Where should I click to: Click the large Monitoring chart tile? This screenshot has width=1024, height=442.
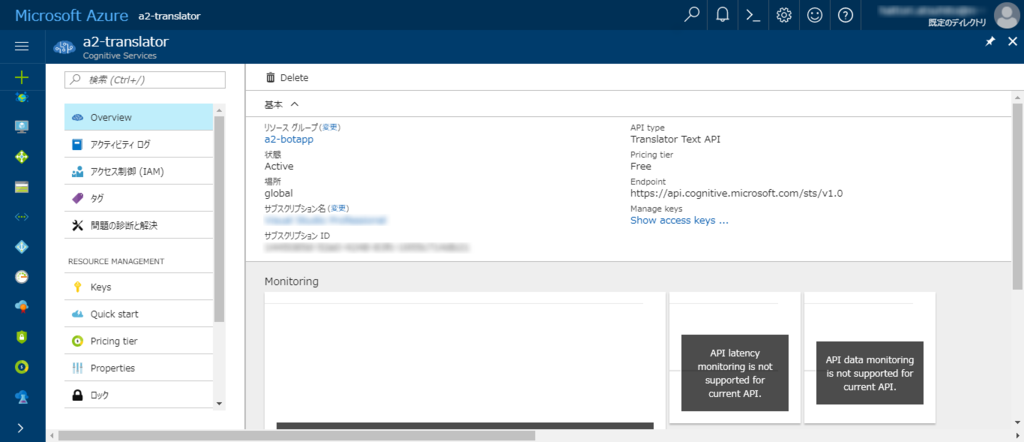pos(464,360)
